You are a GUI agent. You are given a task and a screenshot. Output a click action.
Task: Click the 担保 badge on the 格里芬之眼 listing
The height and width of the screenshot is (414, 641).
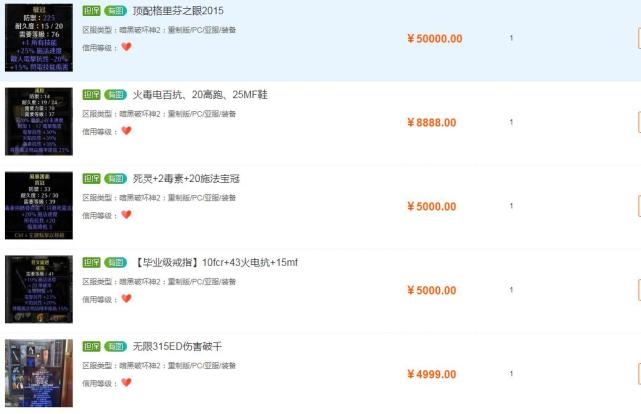[91, 11]
